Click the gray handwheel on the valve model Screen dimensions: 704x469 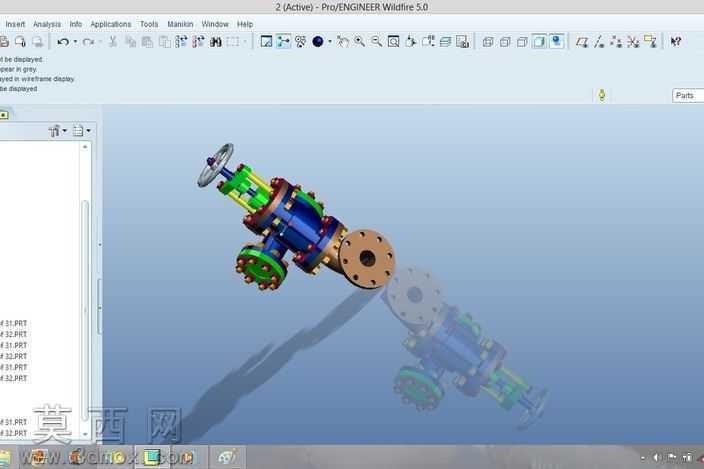point(216,165)
